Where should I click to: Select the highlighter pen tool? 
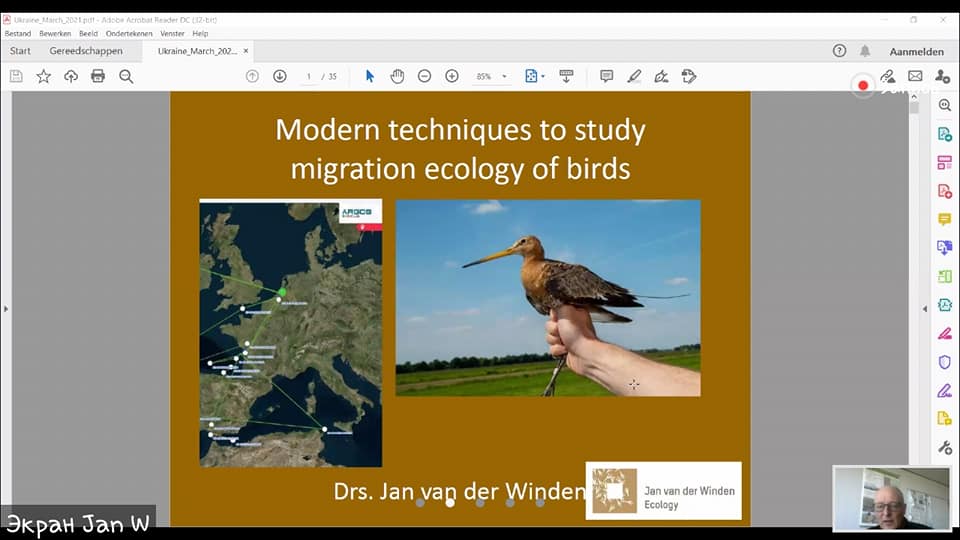click(x=634, y=76)
